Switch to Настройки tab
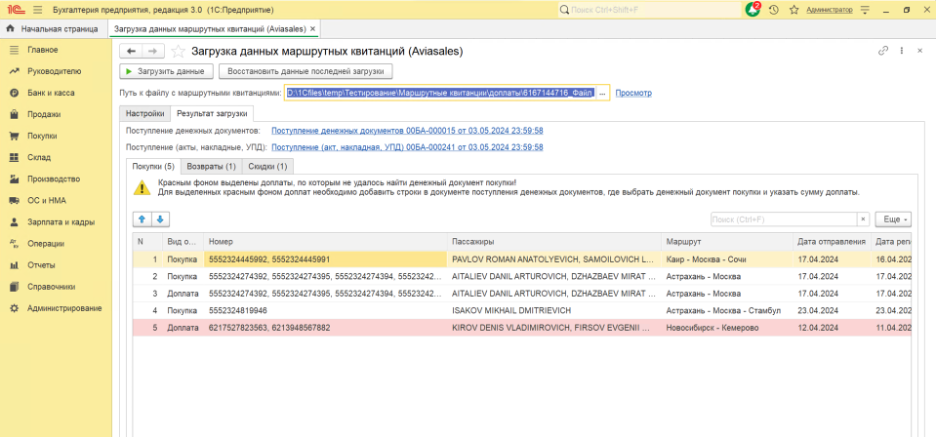This screenshot has height=438, width=936. point(145,113)
